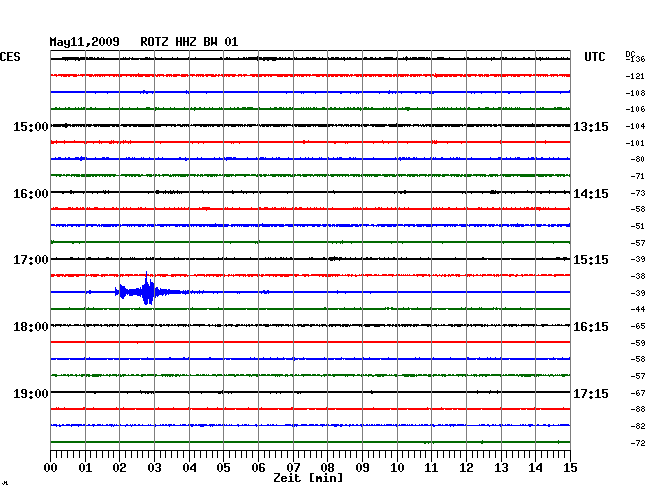Click the 17:15 UTC time label

[x=591, y=393]
